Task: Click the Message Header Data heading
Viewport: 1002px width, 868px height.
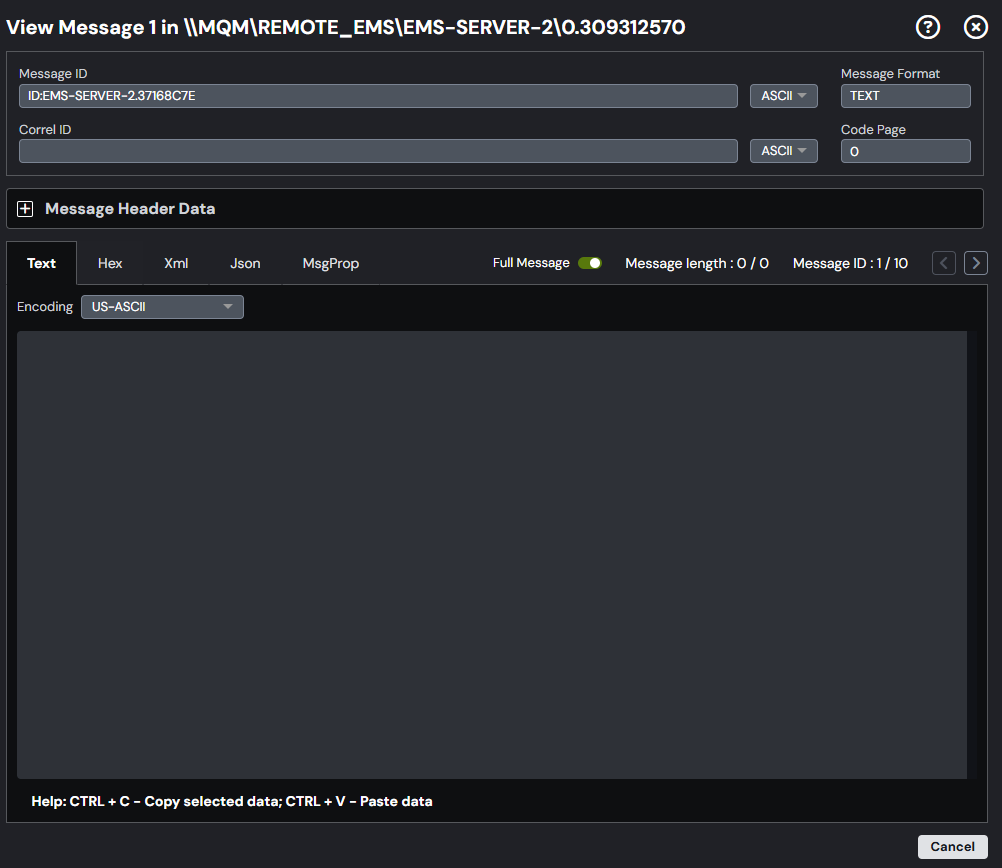Action: pos(130,209)
